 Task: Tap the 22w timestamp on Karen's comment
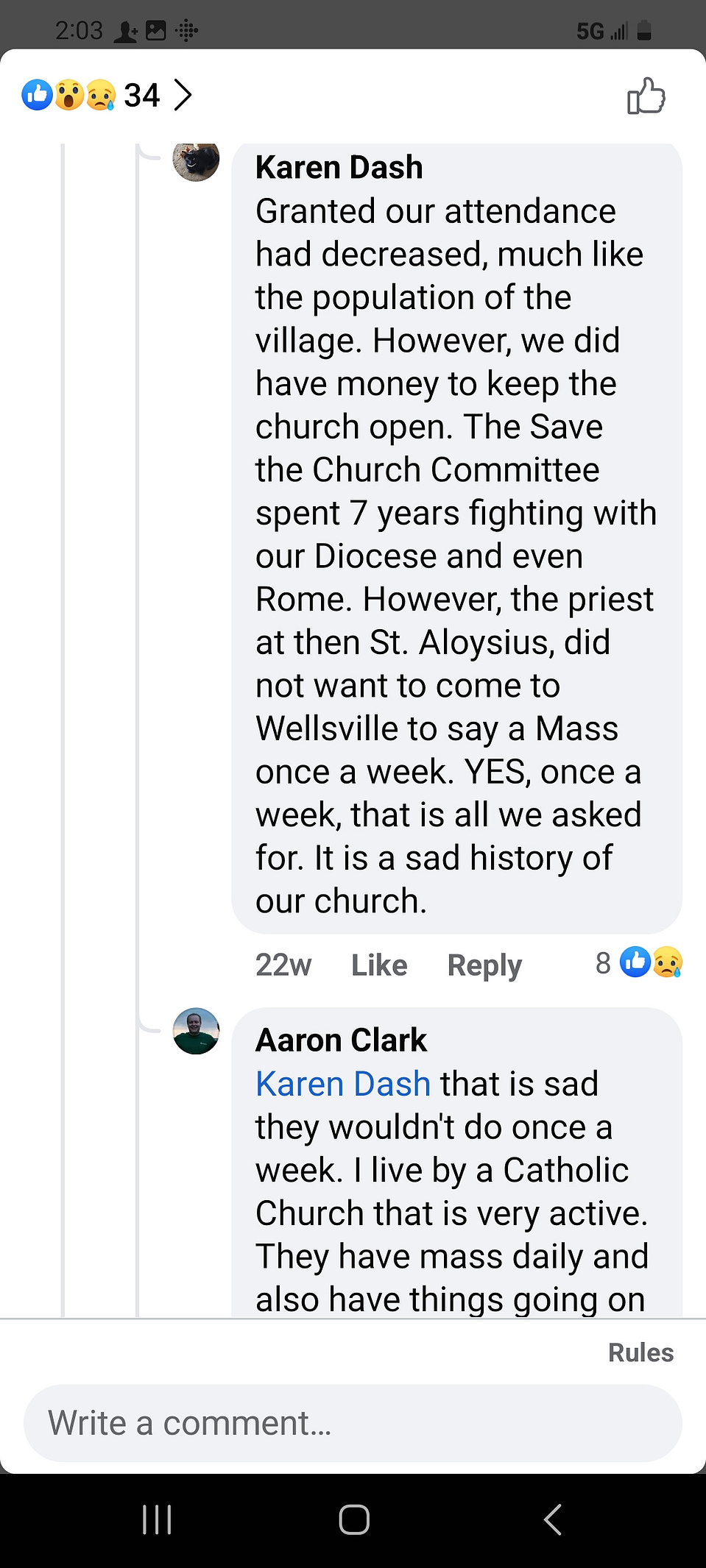tap(283, 965)
